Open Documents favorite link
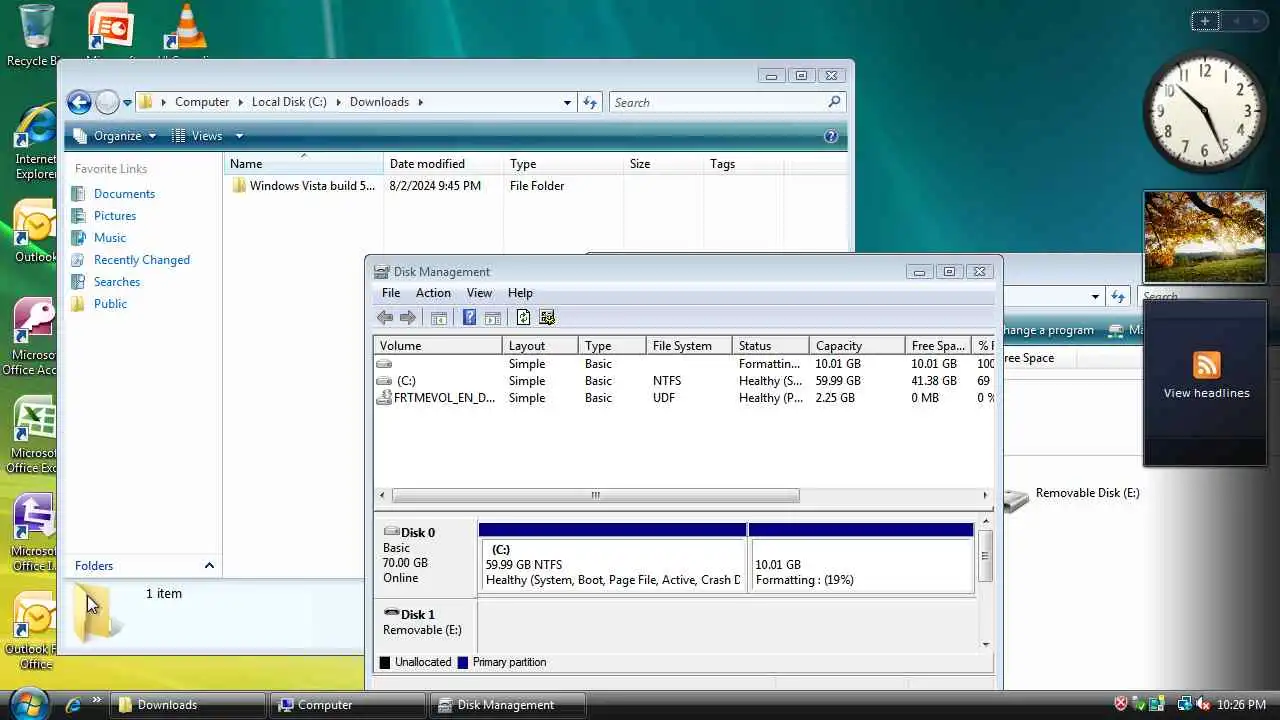 (124, 194)
